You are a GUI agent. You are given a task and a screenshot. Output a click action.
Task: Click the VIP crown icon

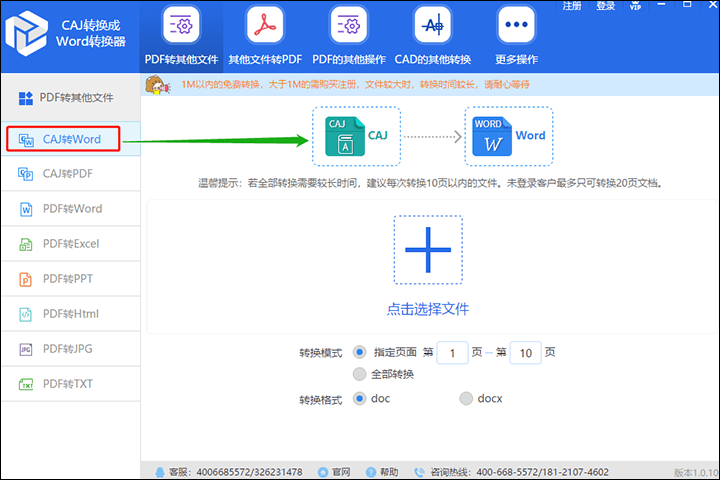(x=636, y=6)
